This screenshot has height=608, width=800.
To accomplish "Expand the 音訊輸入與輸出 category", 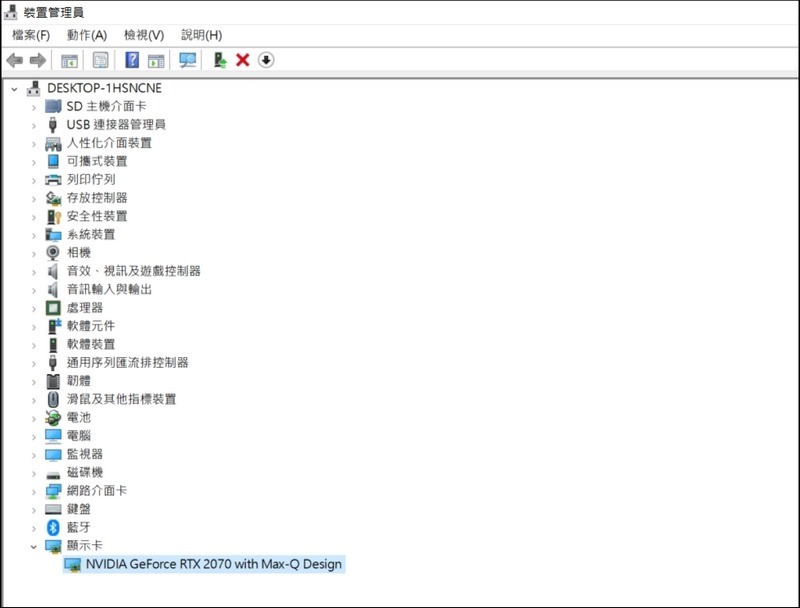I will point(34,291).
